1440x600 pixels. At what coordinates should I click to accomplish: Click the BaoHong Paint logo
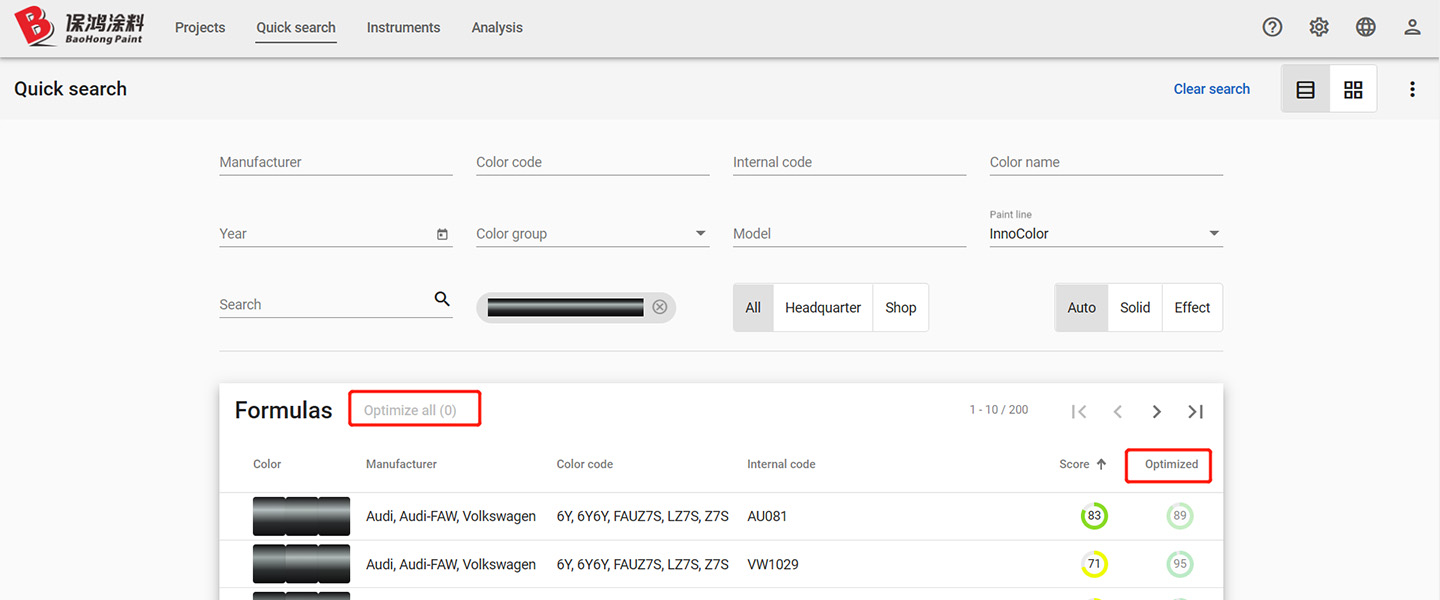point(79,27)
